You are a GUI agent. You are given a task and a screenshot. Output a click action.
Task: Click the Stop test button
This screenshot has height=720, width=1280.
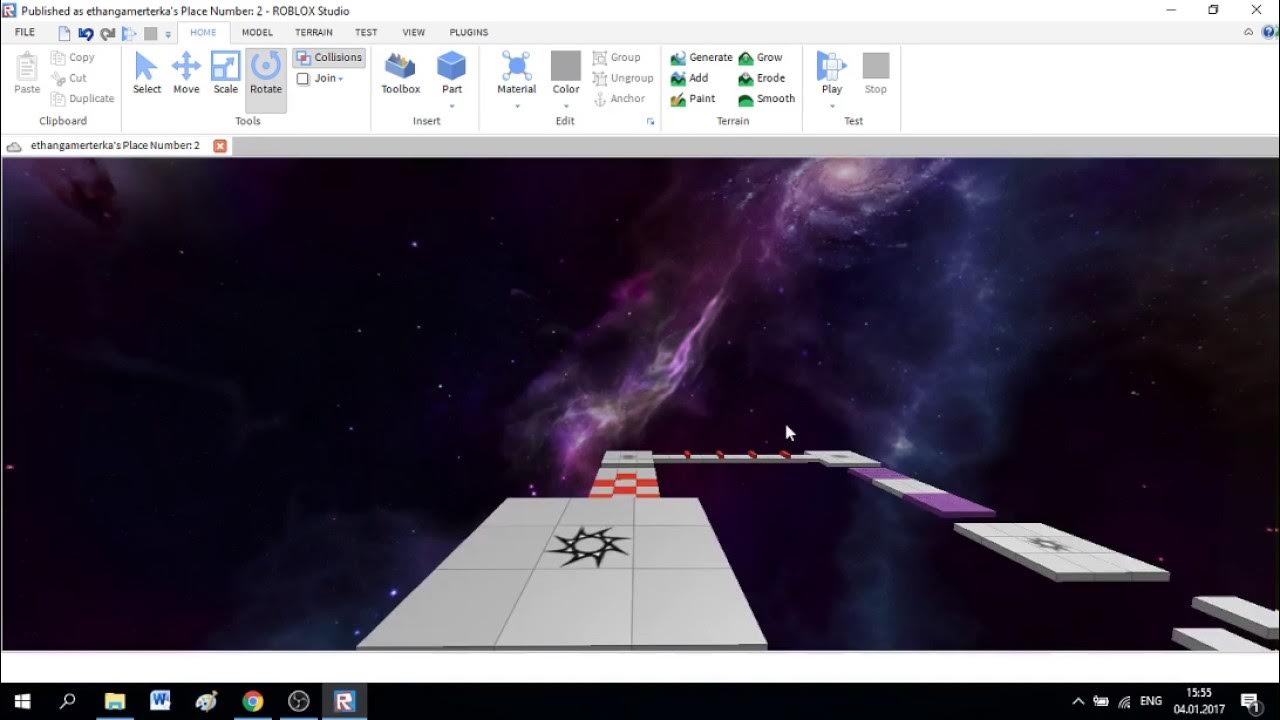(x=876, y=73)
